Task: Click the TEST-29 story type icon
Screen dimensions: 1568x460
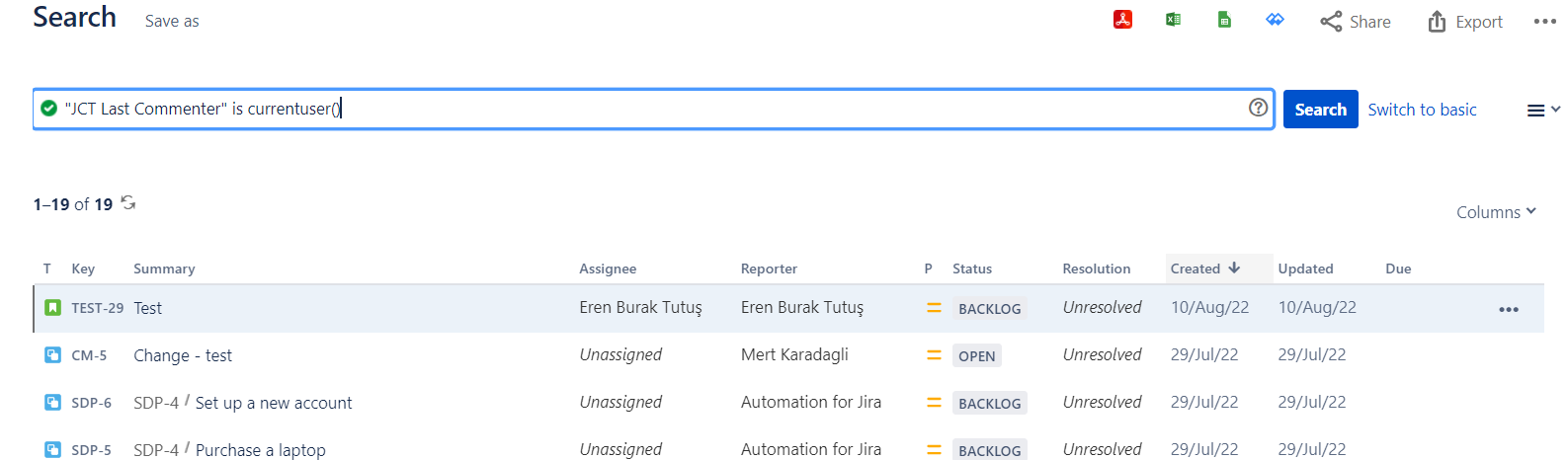Action: [52, 307]
